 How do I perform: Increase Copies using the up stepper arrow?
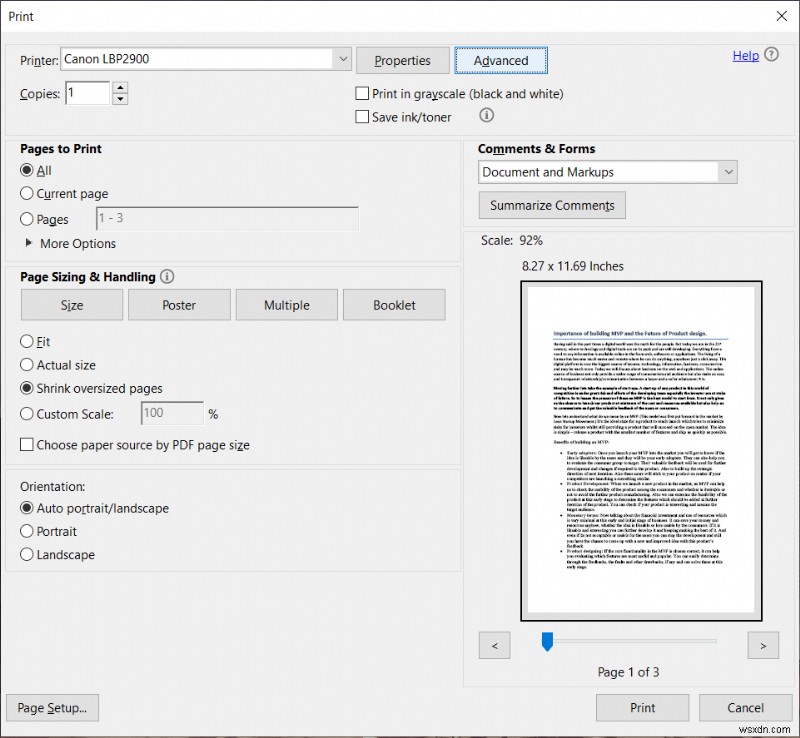tap(121, 87)
